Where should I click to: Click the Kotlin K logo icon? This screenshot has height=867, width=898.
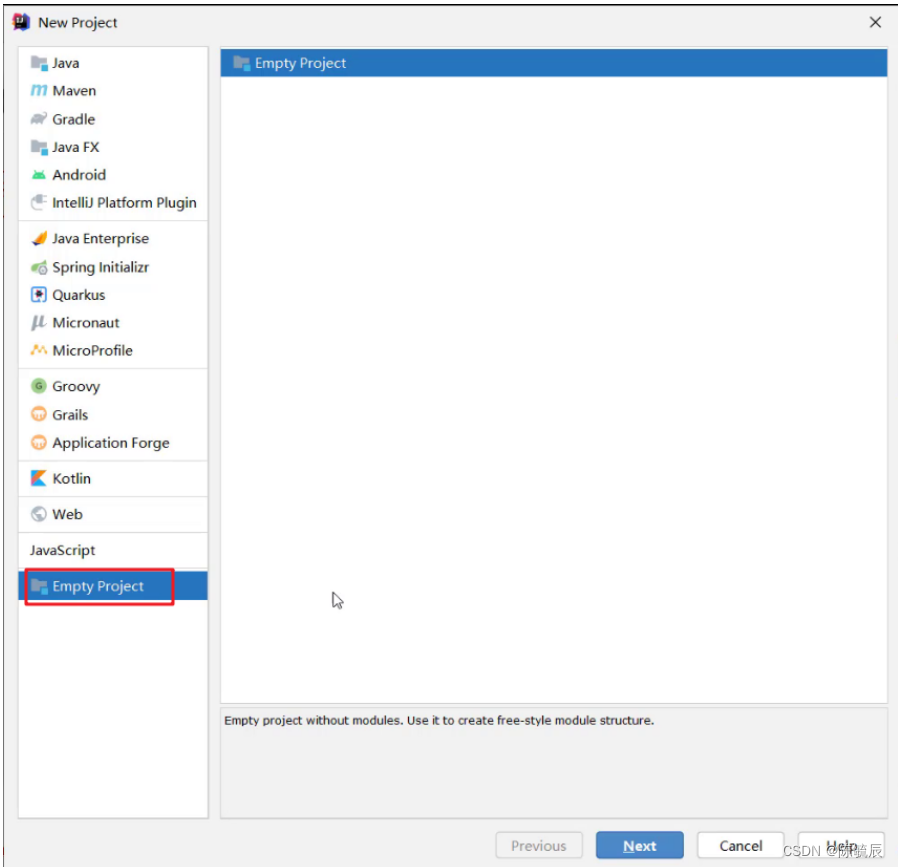39,478
